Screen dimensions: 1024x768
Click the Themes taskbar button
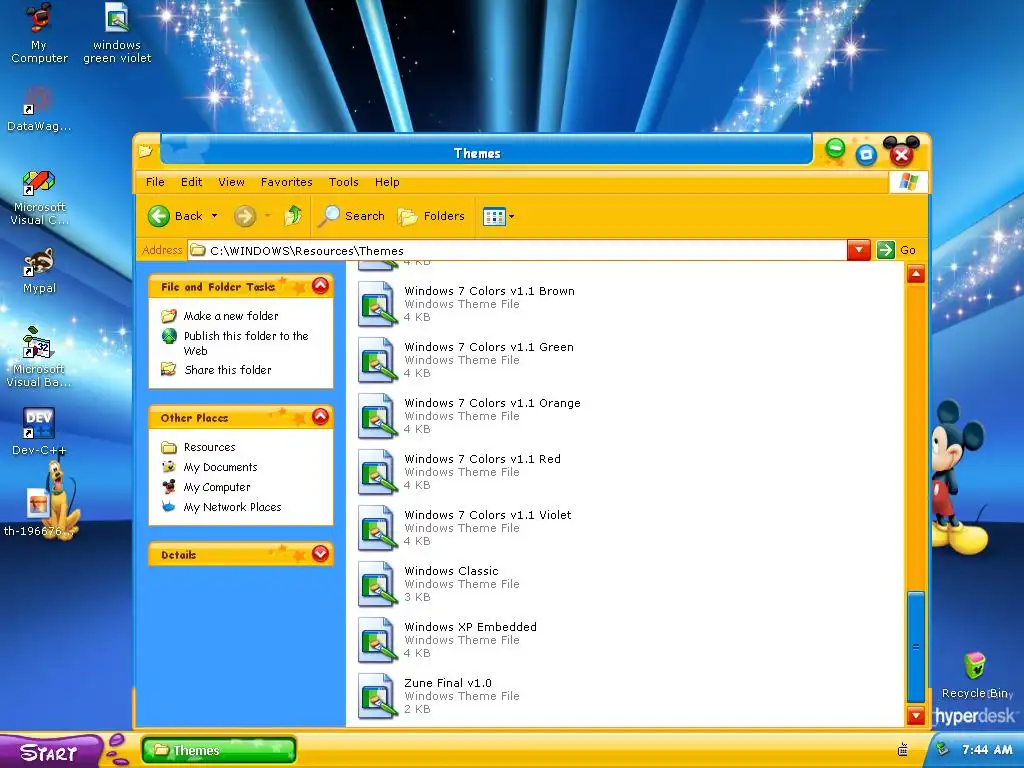[219, 750]
